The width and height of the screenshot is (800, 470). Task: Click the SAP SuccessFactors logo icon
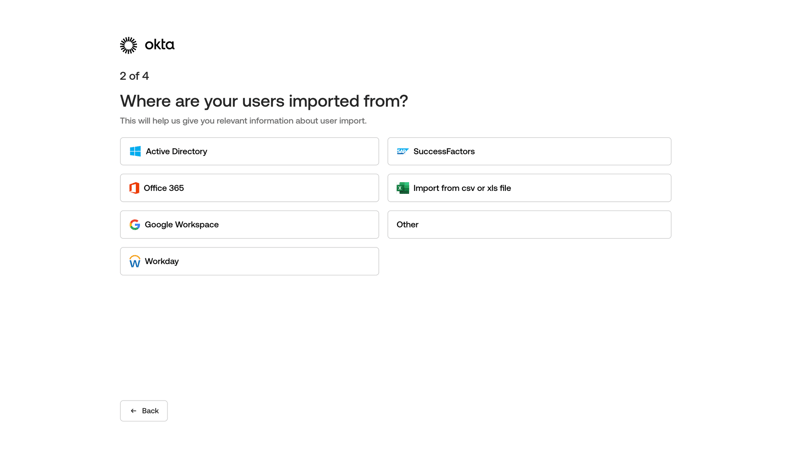coord(403,152)
